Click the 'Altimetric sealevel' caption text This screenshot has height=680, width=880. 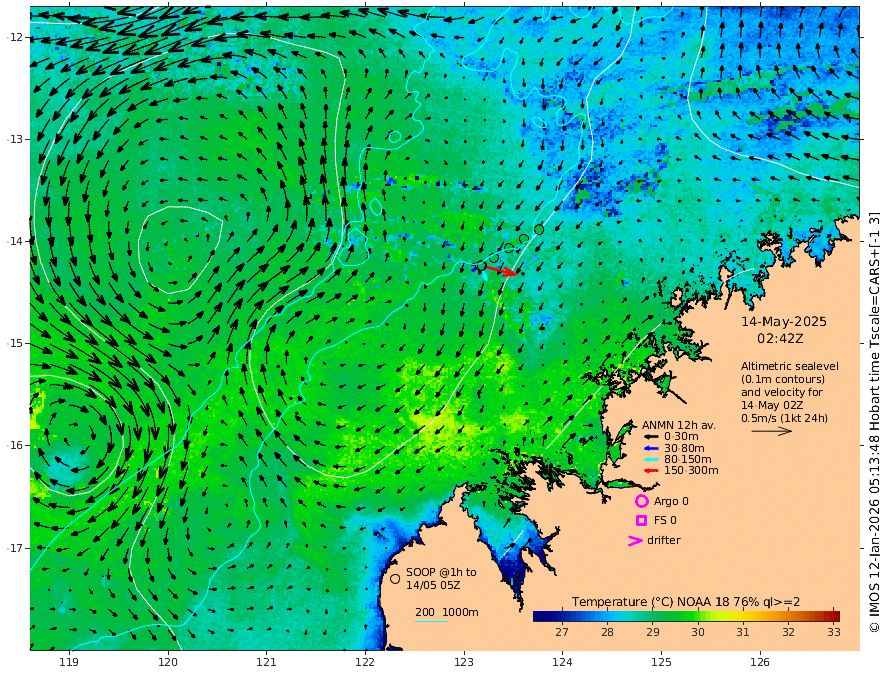[790, 366]
